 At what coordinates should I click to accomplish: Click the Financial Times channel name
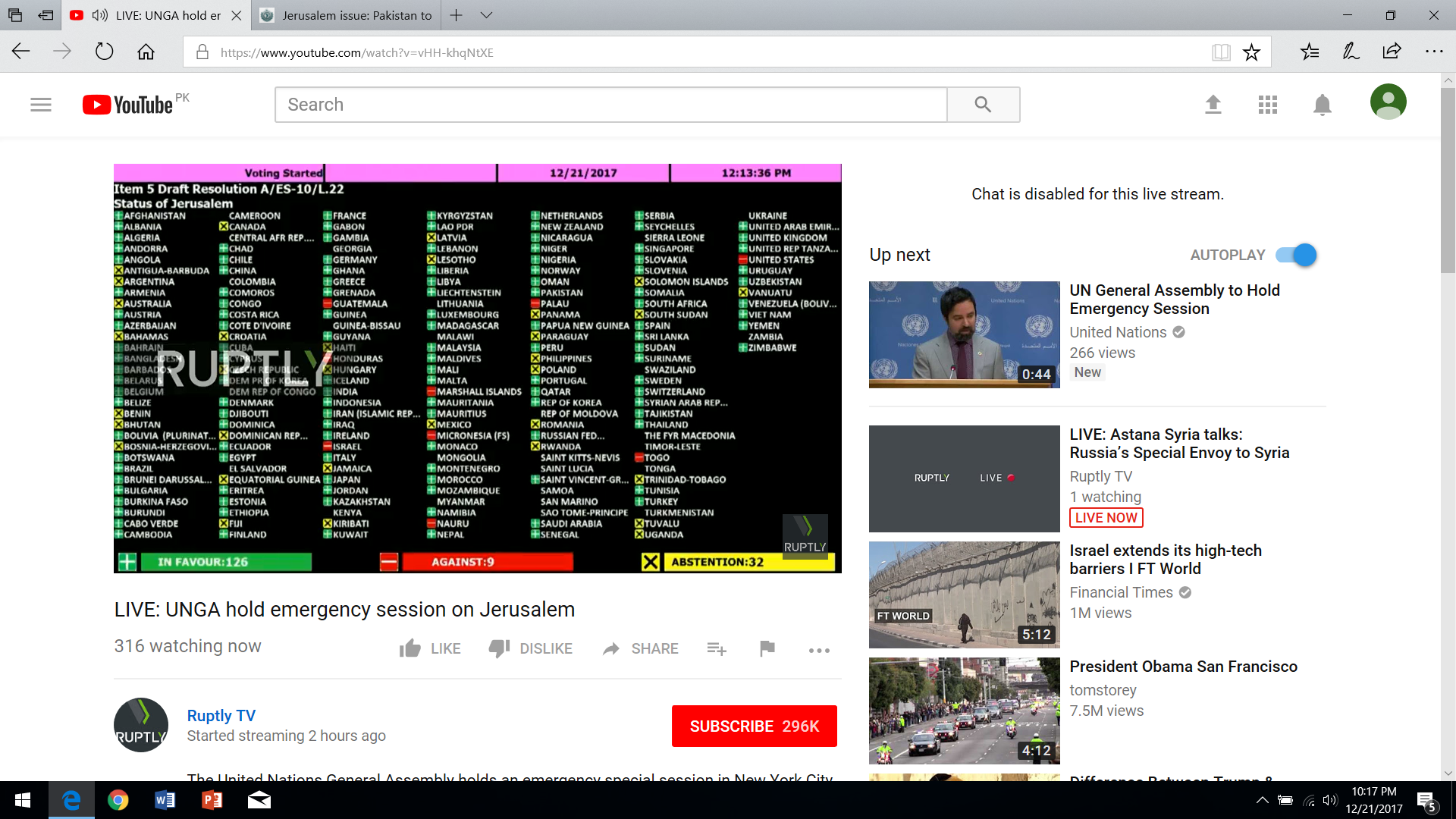tap(1121, 592)
